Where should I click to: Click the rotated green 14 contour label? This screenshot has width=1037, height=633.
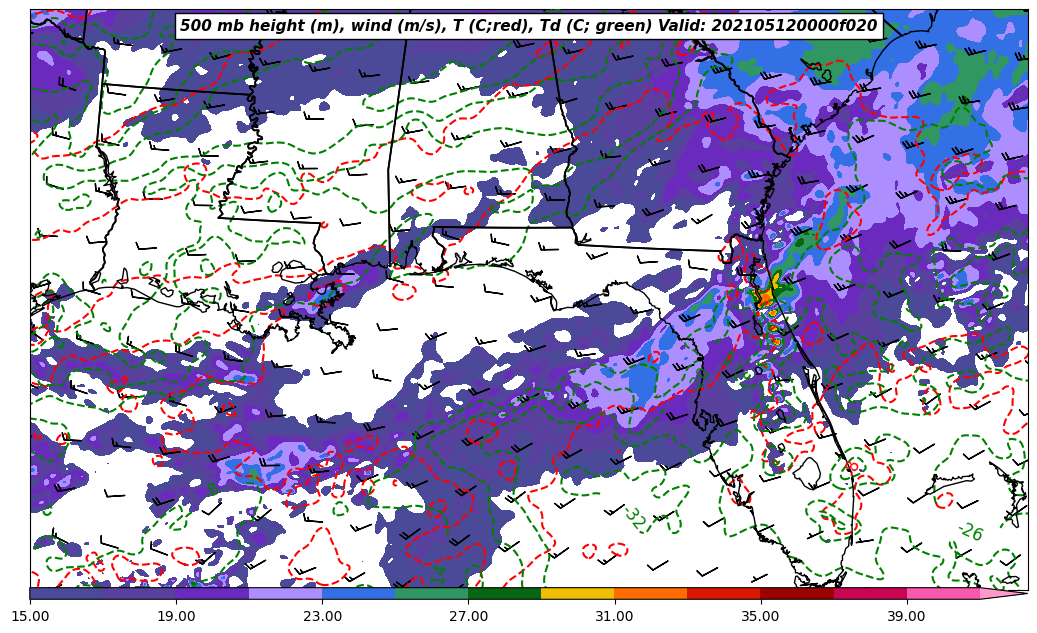pos(438,574)
